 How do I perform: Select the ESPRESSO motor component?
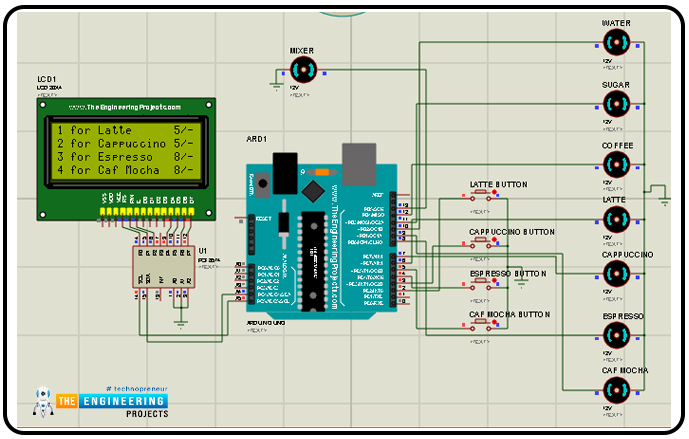click(x=616, y=335)
